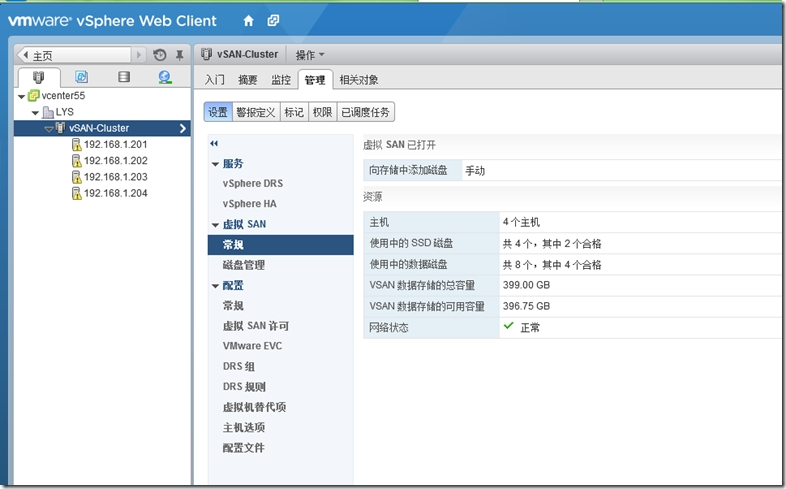Screen dimensions: 786x489
Task: Collapse settings sidebar with double-arrow icon
Action: click(215, 143)
